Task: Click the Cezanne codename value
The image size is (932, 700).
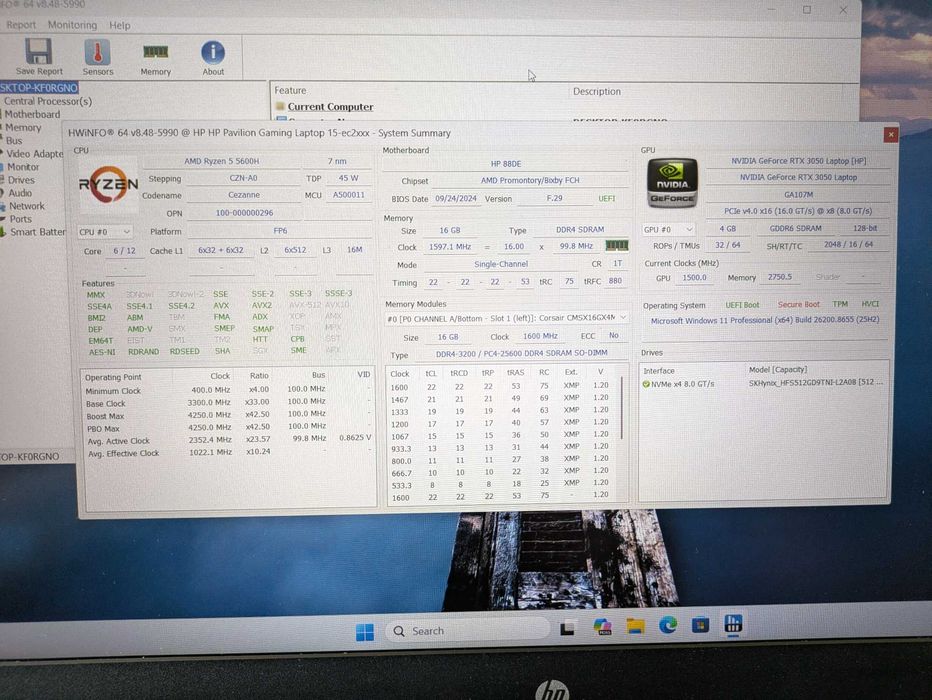Action: point(244,195)
